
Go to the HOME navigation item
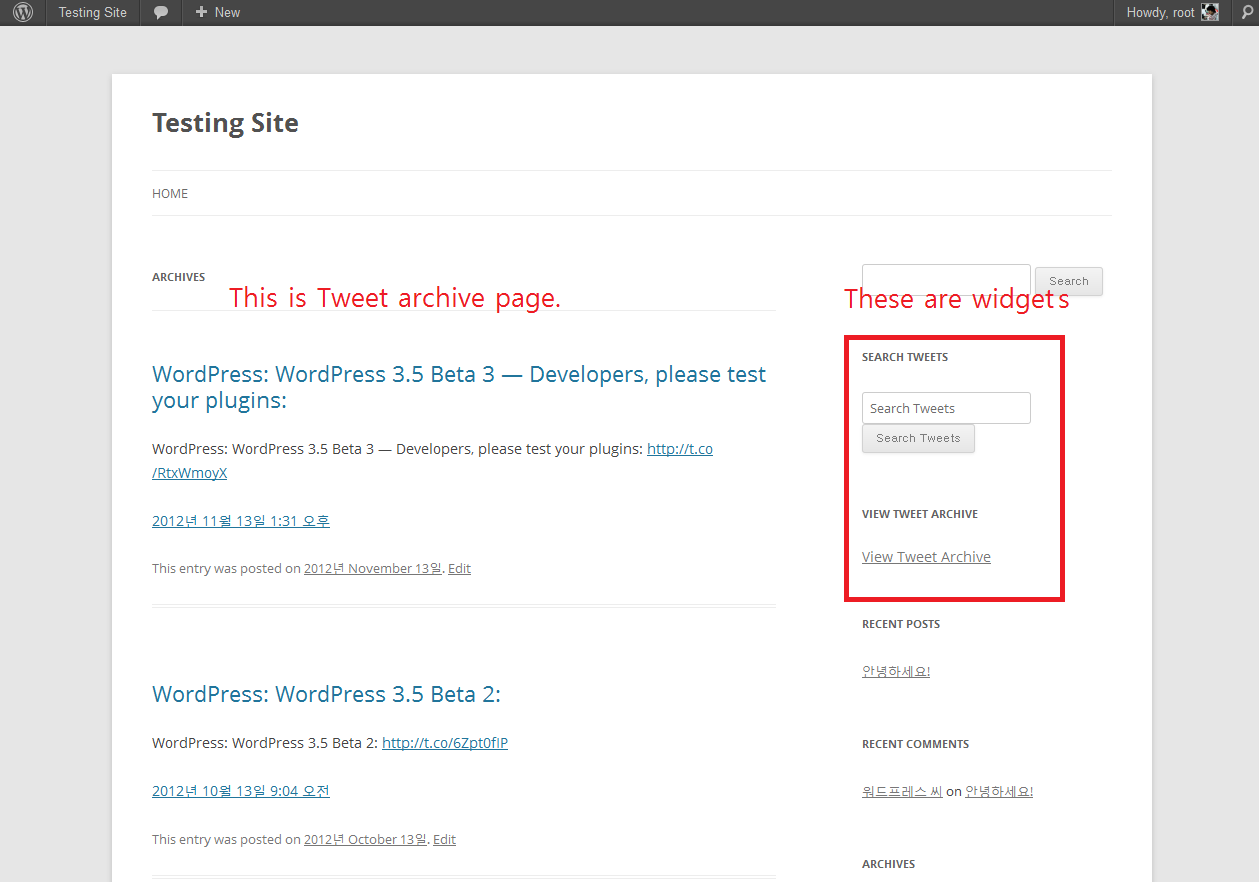coord(170,193)
